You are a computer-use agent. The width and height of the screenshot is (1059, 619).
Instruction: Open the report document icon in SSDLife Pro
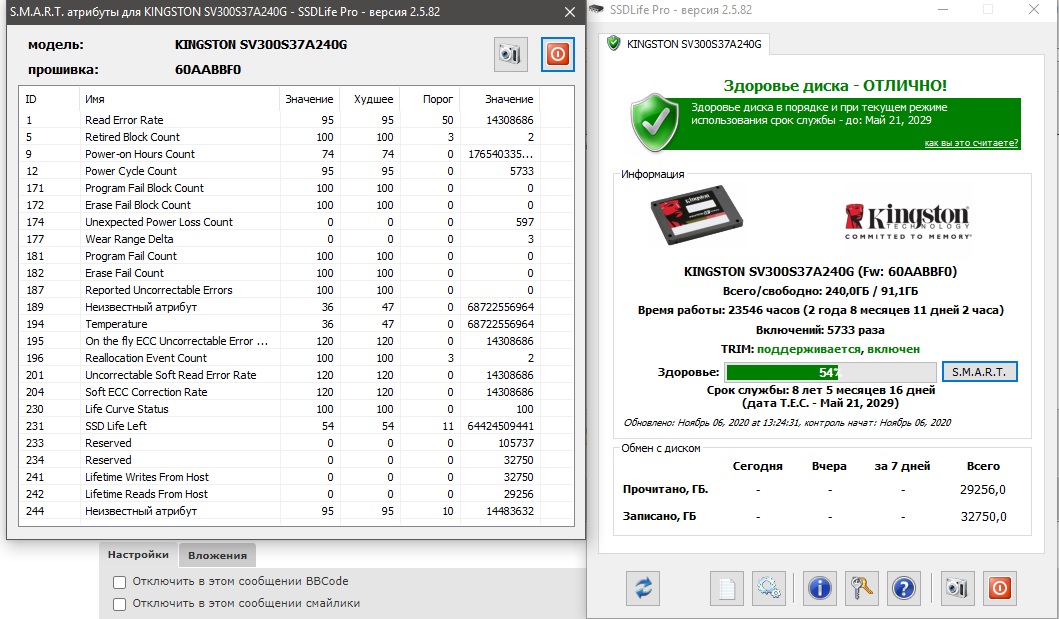pos(727,588)
